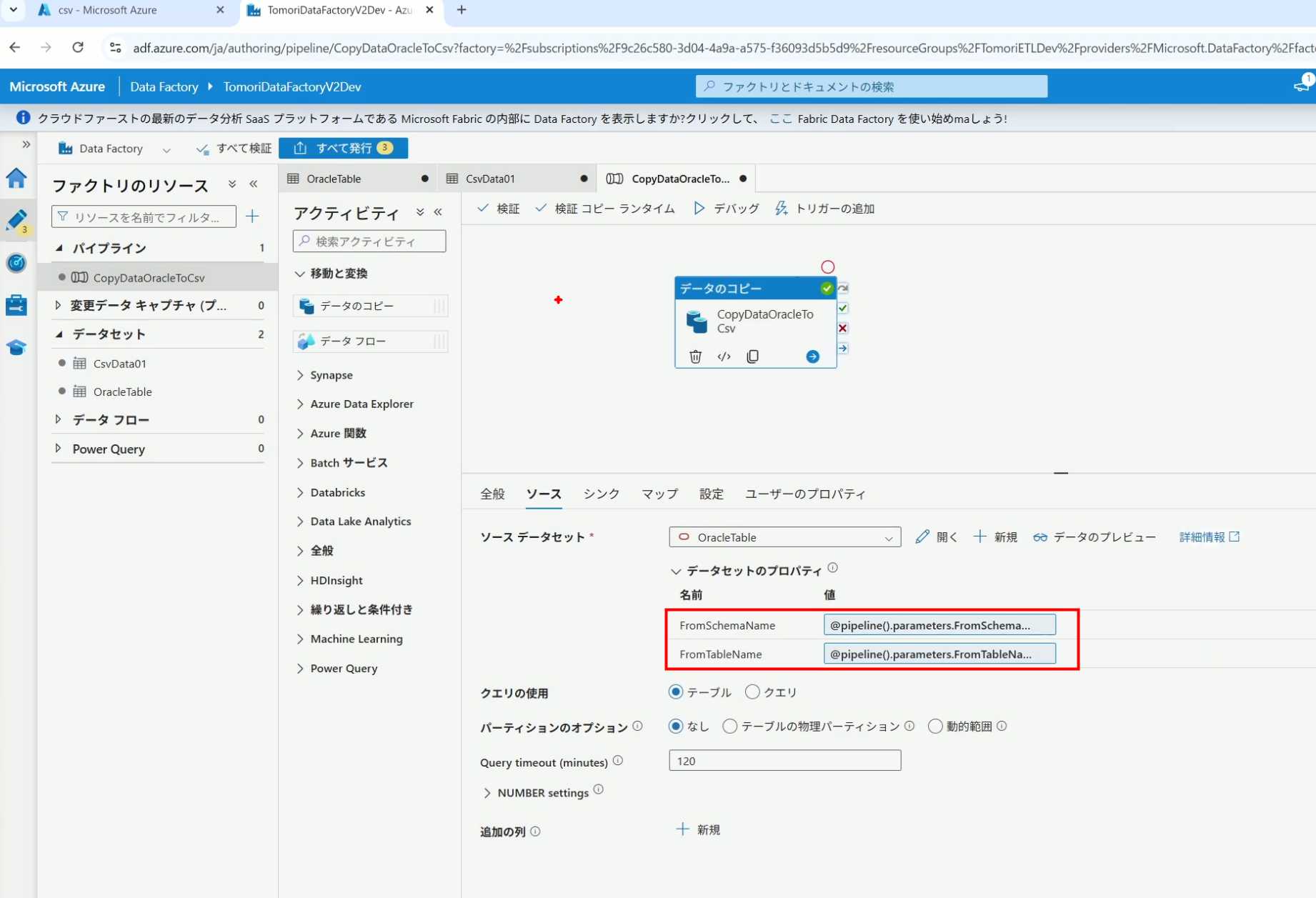The height and width of the screenshot is (898, 1316).
Task: Click the Learning center graduation cap icon
Action: [16, 347]
